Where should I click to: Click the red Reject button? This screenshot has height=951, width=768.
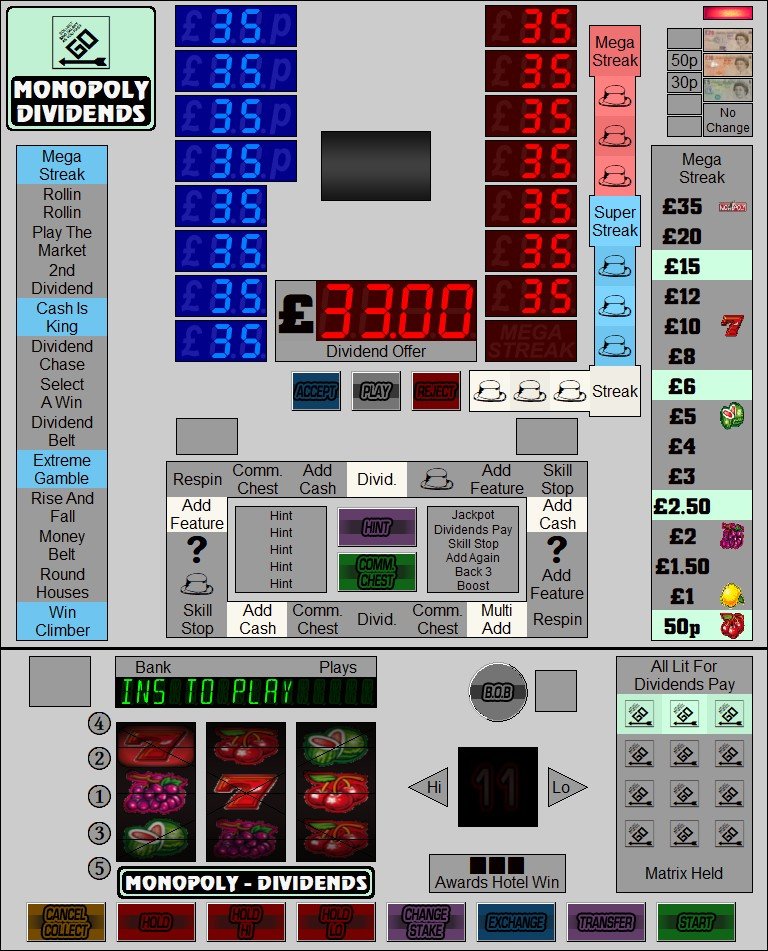pyautogui.click(x=436, y=391)
